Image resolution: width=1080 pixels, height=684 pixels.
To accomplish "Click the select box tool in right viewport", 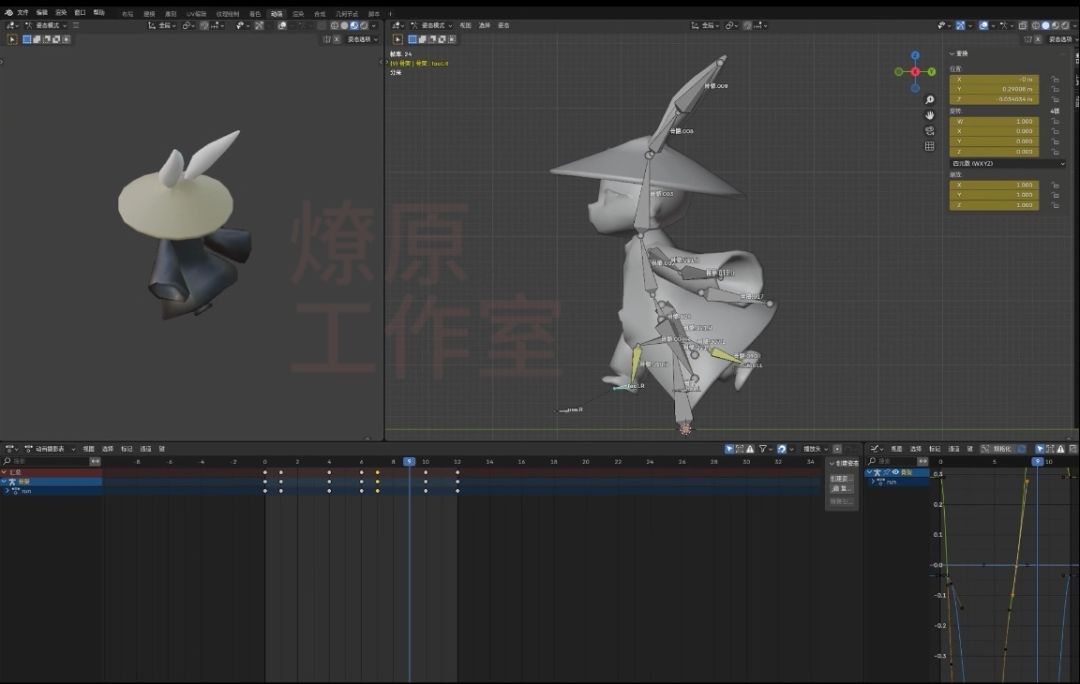I will click(x=397, y=39).
